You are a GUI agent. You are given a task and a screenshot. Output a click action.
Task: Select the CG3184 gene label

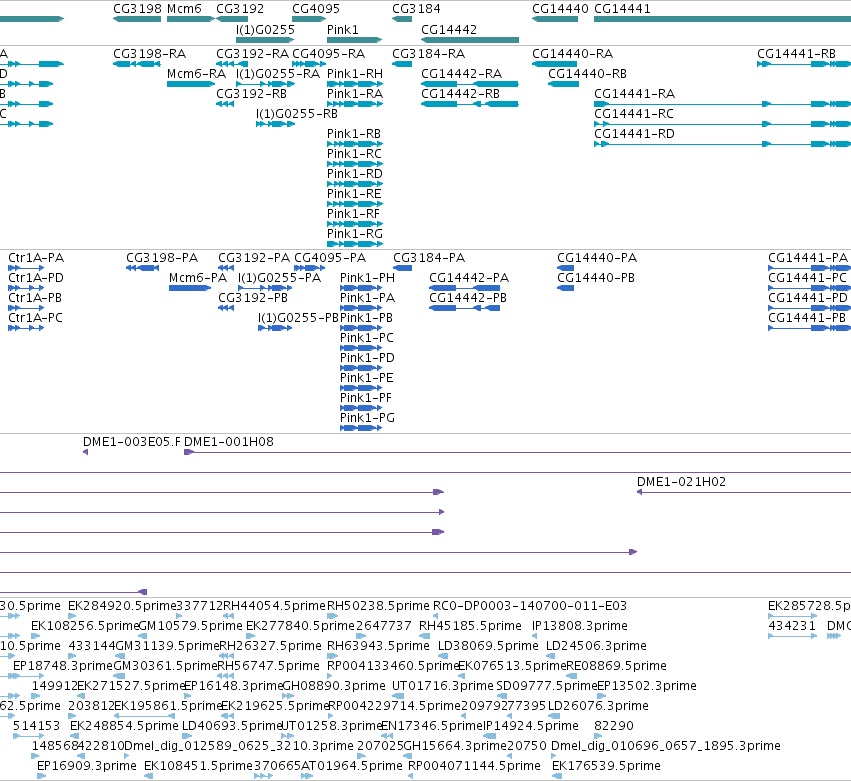(416, 9)
